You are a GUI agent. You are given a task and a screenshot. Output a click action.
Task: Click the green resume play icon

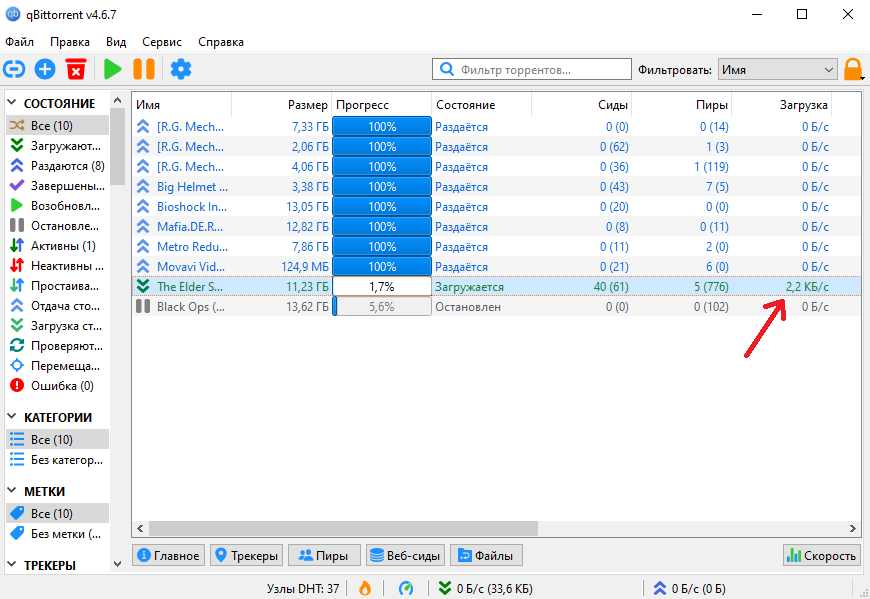tap(113, 69)
